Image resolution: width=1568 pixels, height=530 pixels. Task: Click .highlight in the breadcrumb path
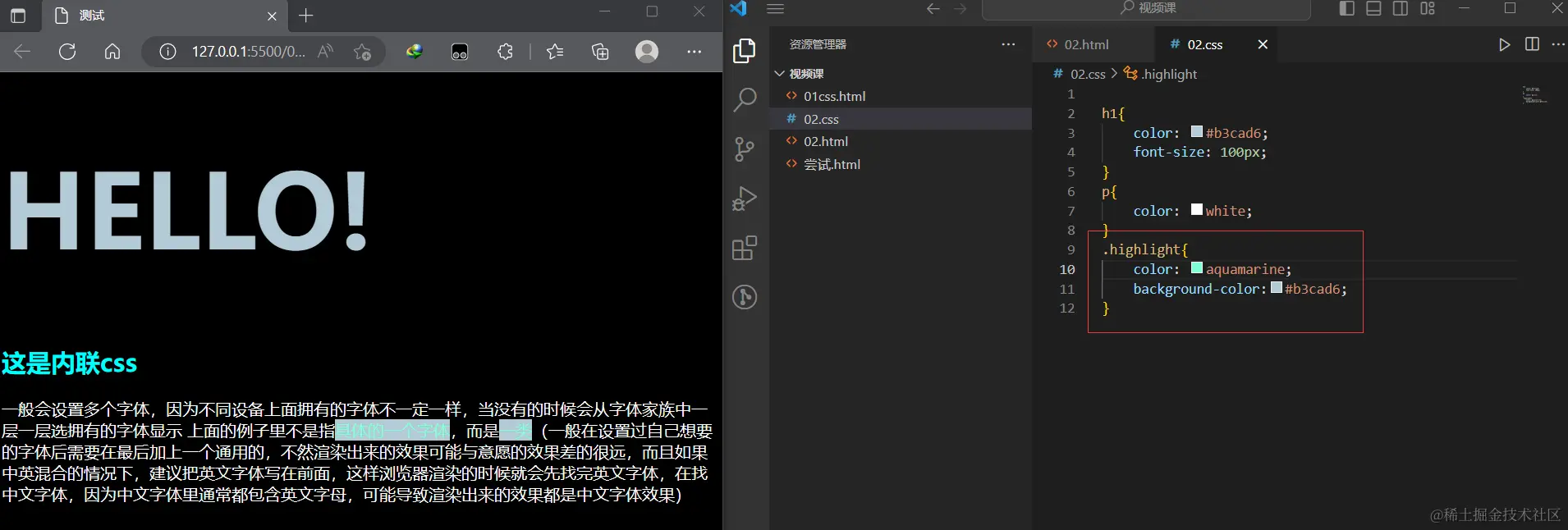pyautogui.click(x=1169, y=74)
